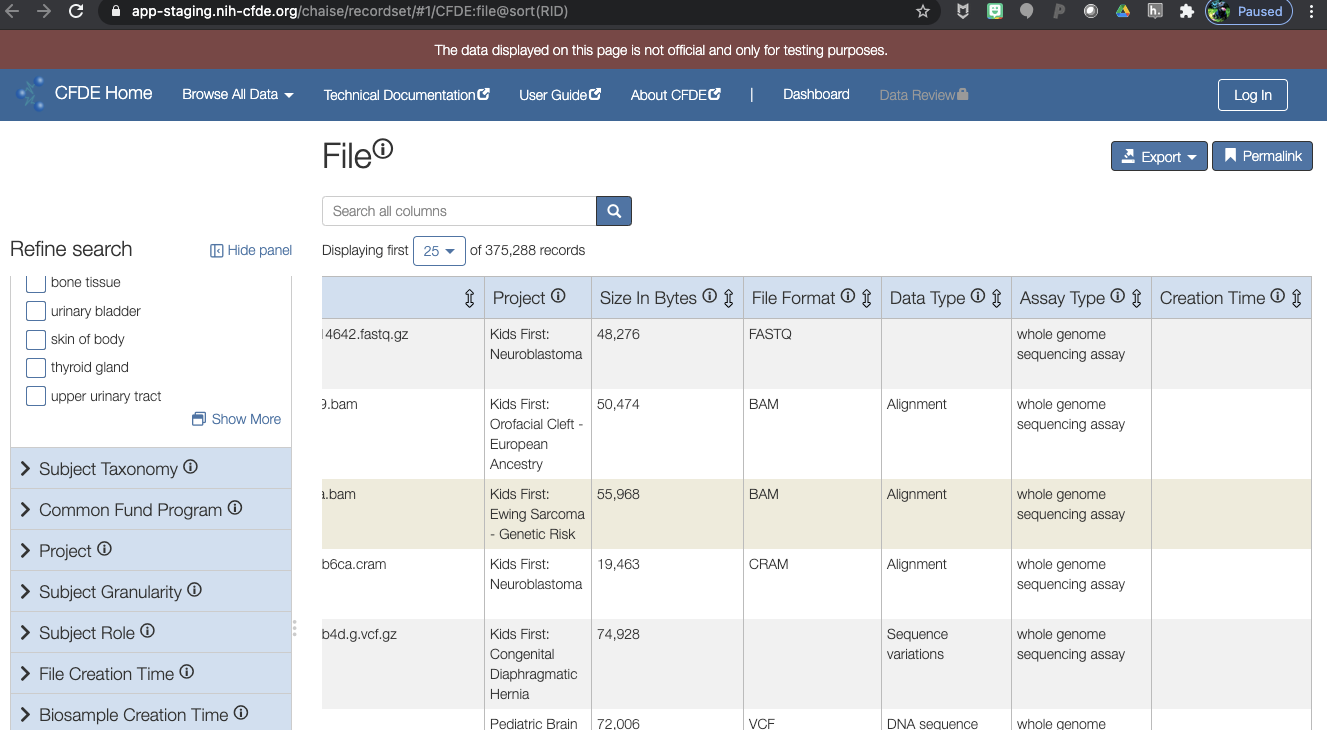Go to Dashboard in navbar
Image resolution: width=1327 pixels, height=730 pixels.
[x=816, y=94]
